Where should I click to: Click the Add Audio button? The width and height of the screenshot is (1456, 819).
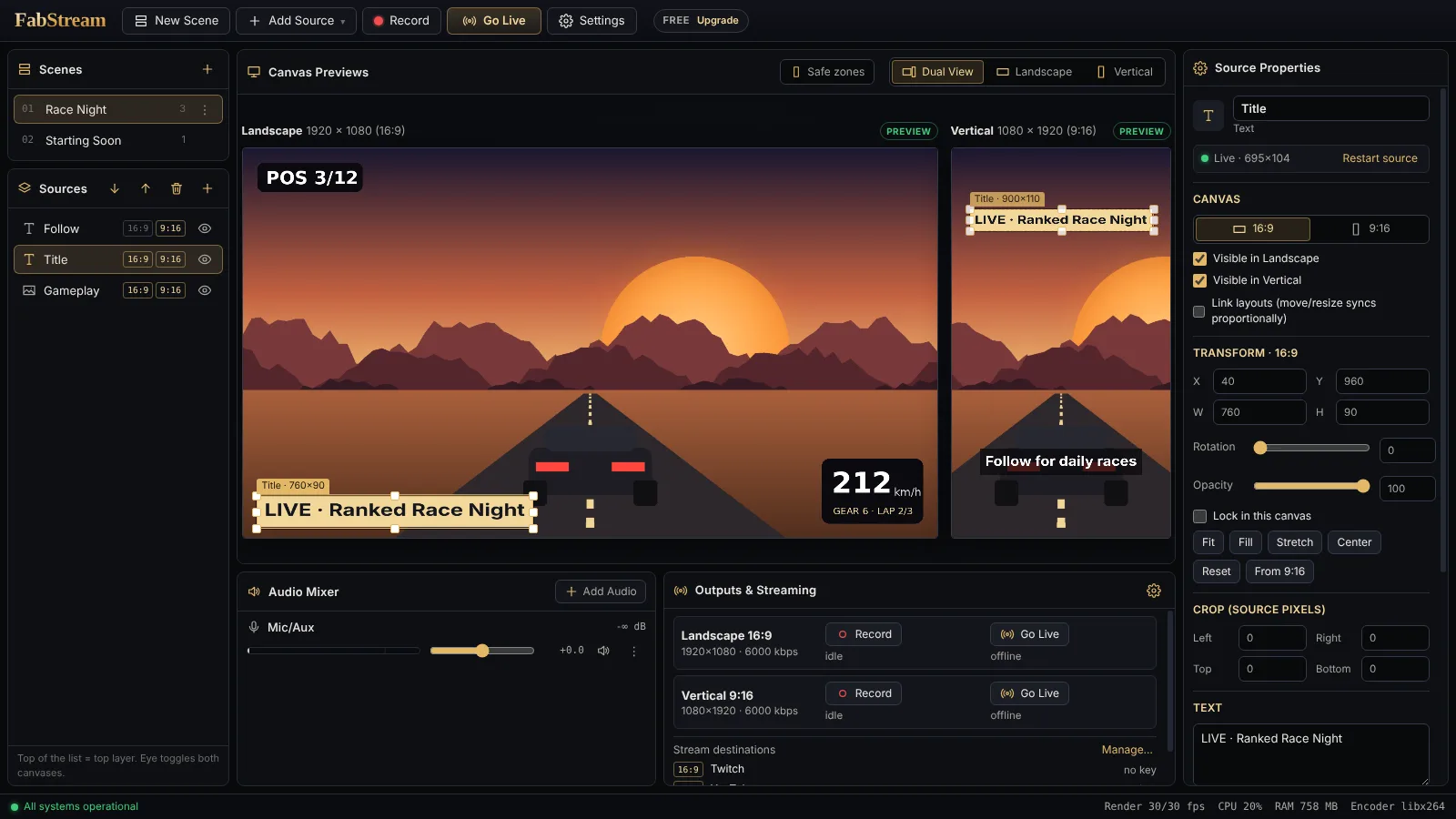(601, 591)
